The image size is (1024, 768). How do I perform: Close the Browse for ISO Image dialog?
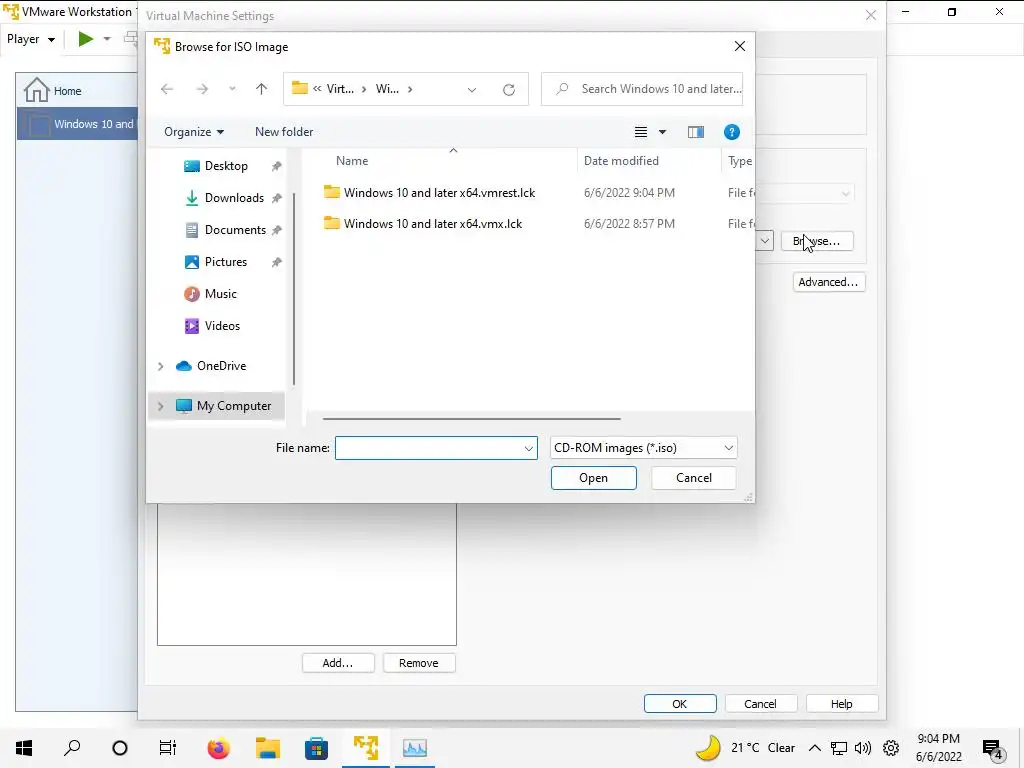(x=739, y=46)
